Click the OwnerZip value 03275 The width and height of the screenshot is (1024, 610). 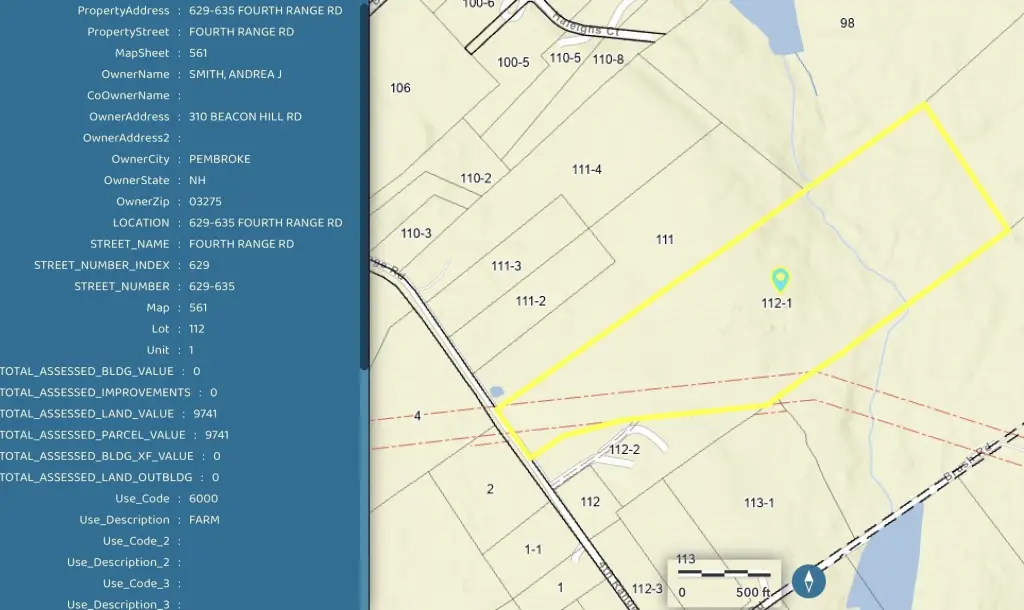click(205, 202)
